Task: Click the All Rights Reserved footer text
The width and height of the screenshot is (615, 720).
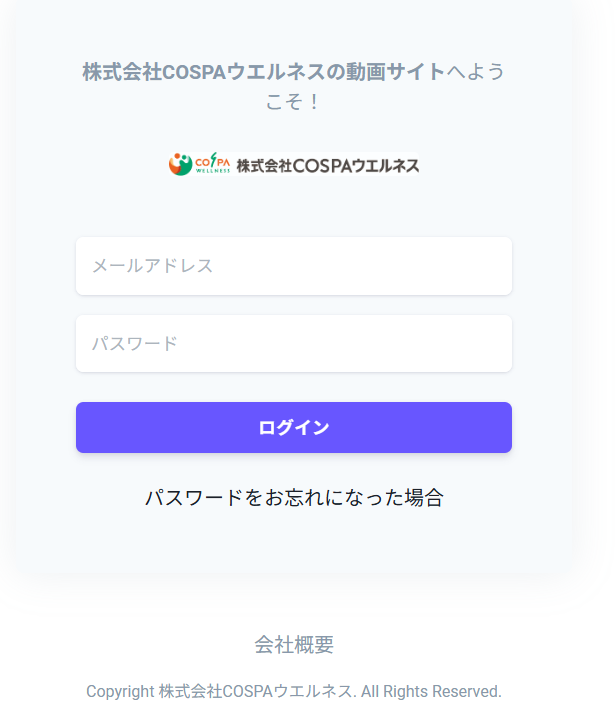Action: pyautogui.click(x=431, y=691)
